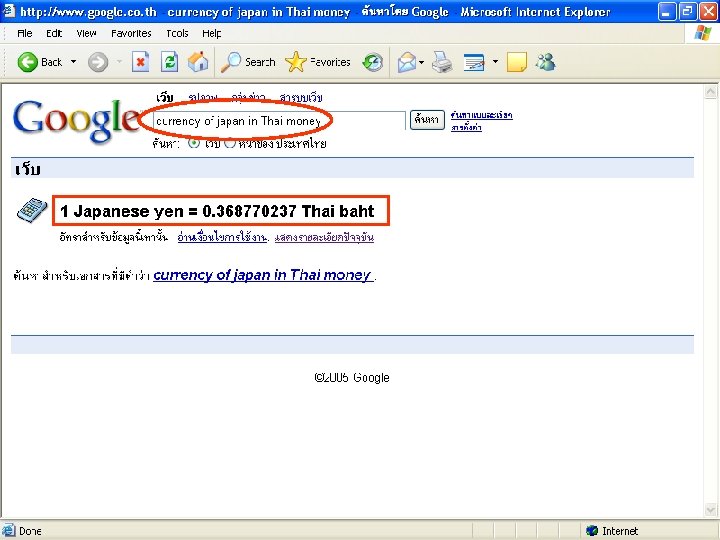
Task: Open the images tab link above search box
Action: coord(203,97)
